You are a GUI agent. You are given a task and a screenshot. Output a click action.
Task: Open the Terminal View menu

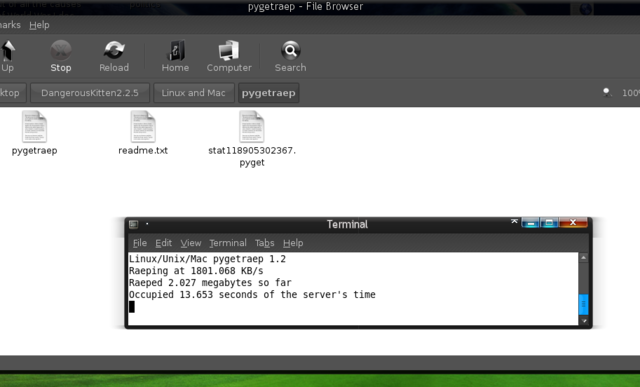[191, 243]
